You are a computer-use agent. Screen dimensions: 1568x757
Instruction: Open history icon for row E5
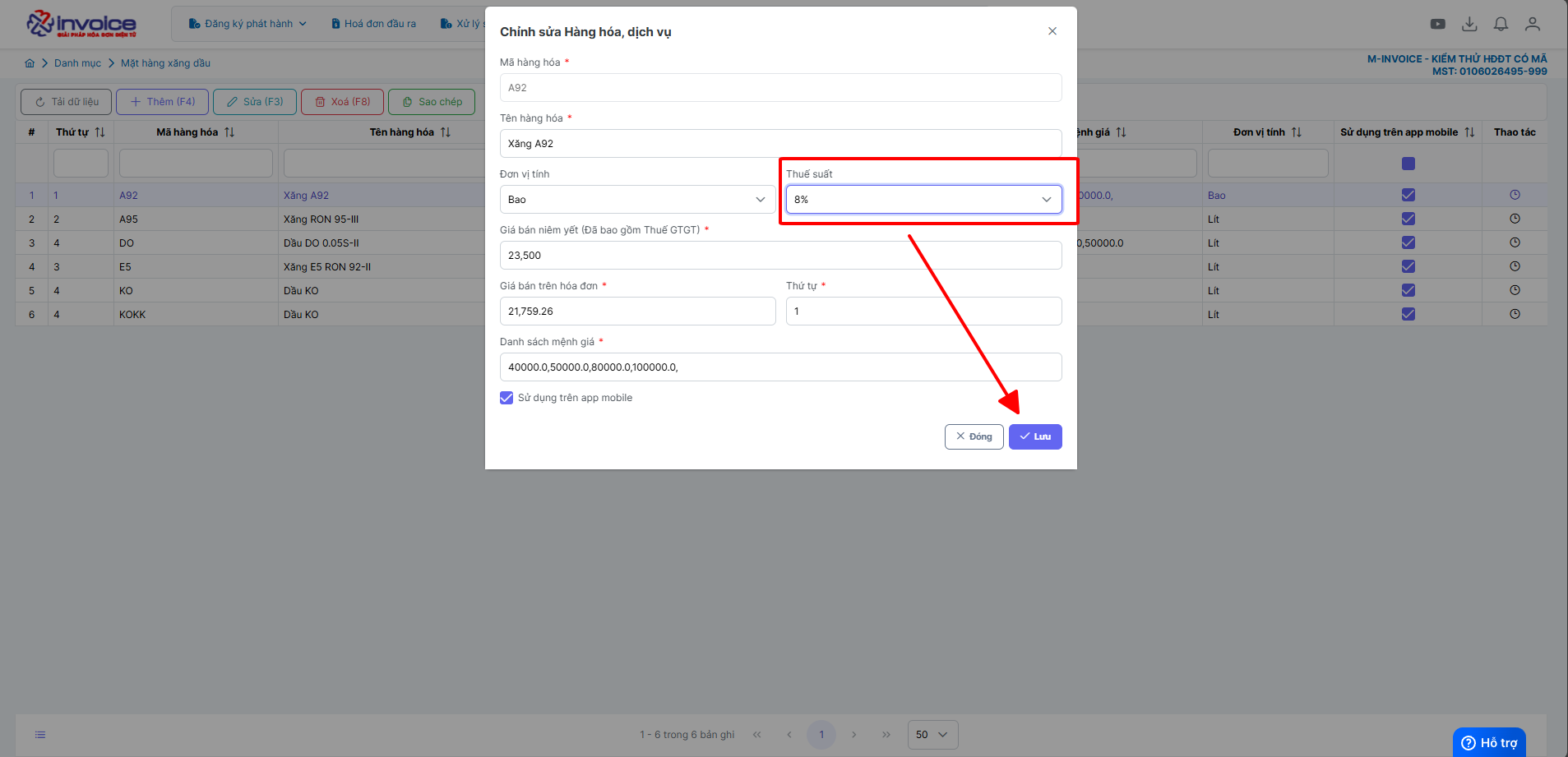tap(1515, 266)
